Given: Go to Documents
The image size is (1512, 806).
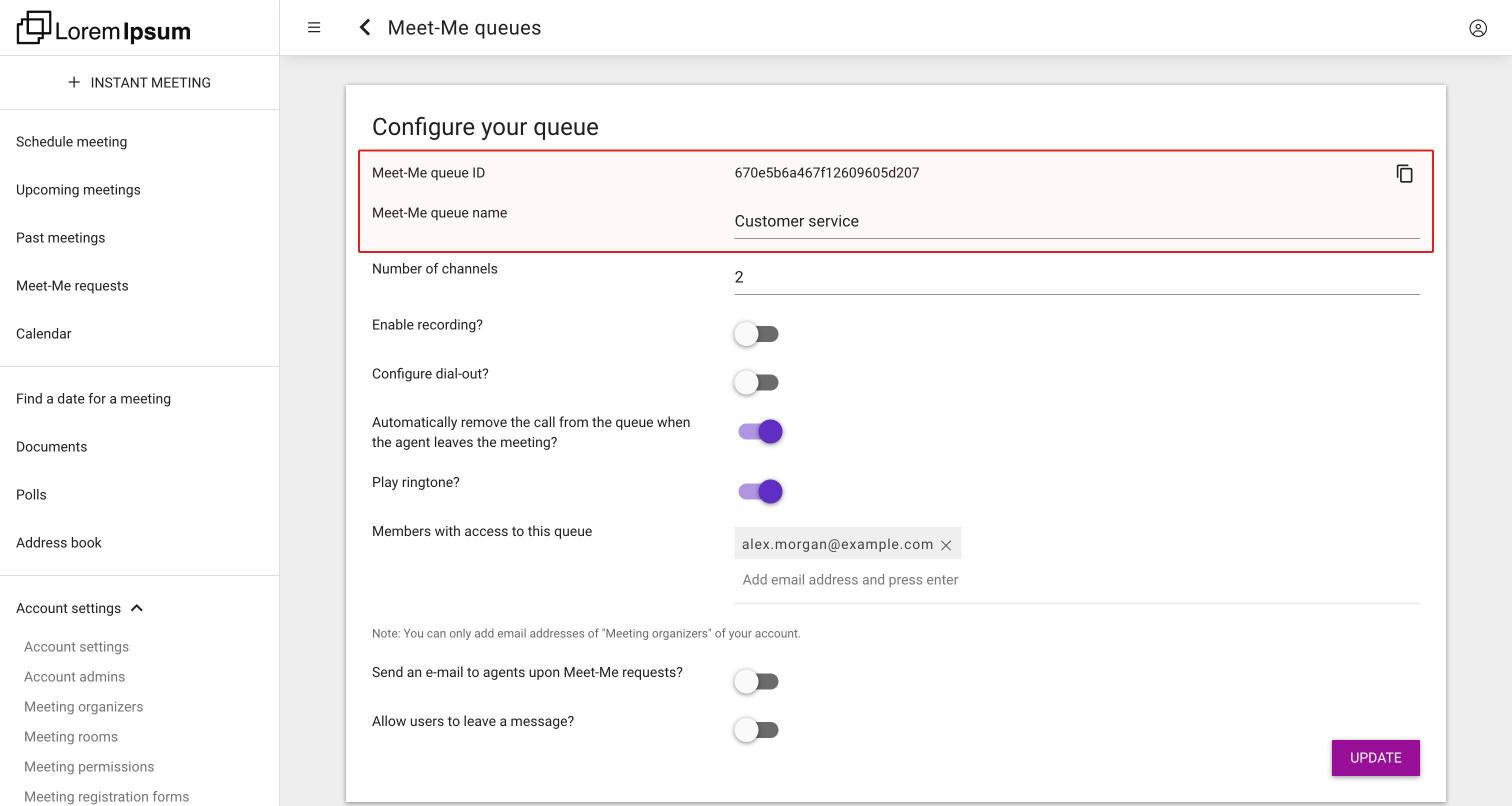Looking at the screenshot, I should [51, 447].
